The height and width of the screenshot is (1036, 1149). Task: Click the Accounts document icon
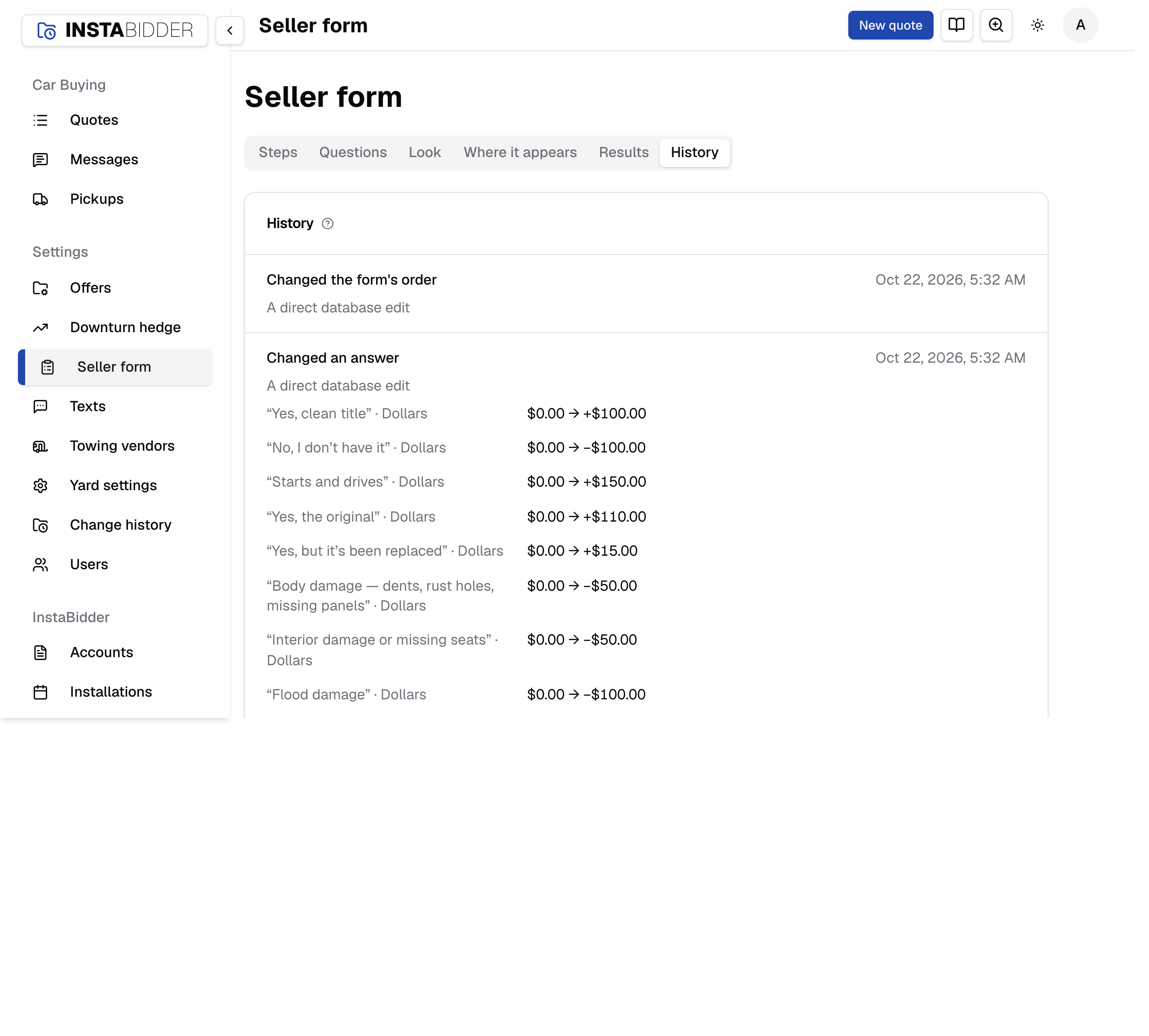(x=40, y=652)
